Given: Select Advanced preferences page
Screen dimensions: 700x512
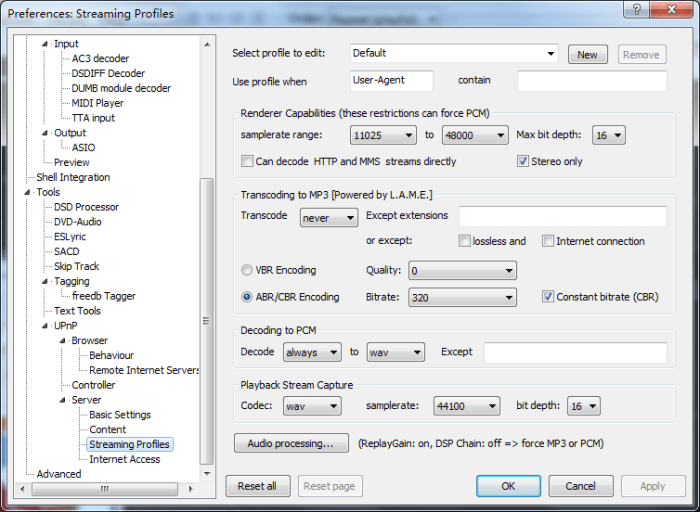Looking at the screenshot, I should tap(58, 474).
